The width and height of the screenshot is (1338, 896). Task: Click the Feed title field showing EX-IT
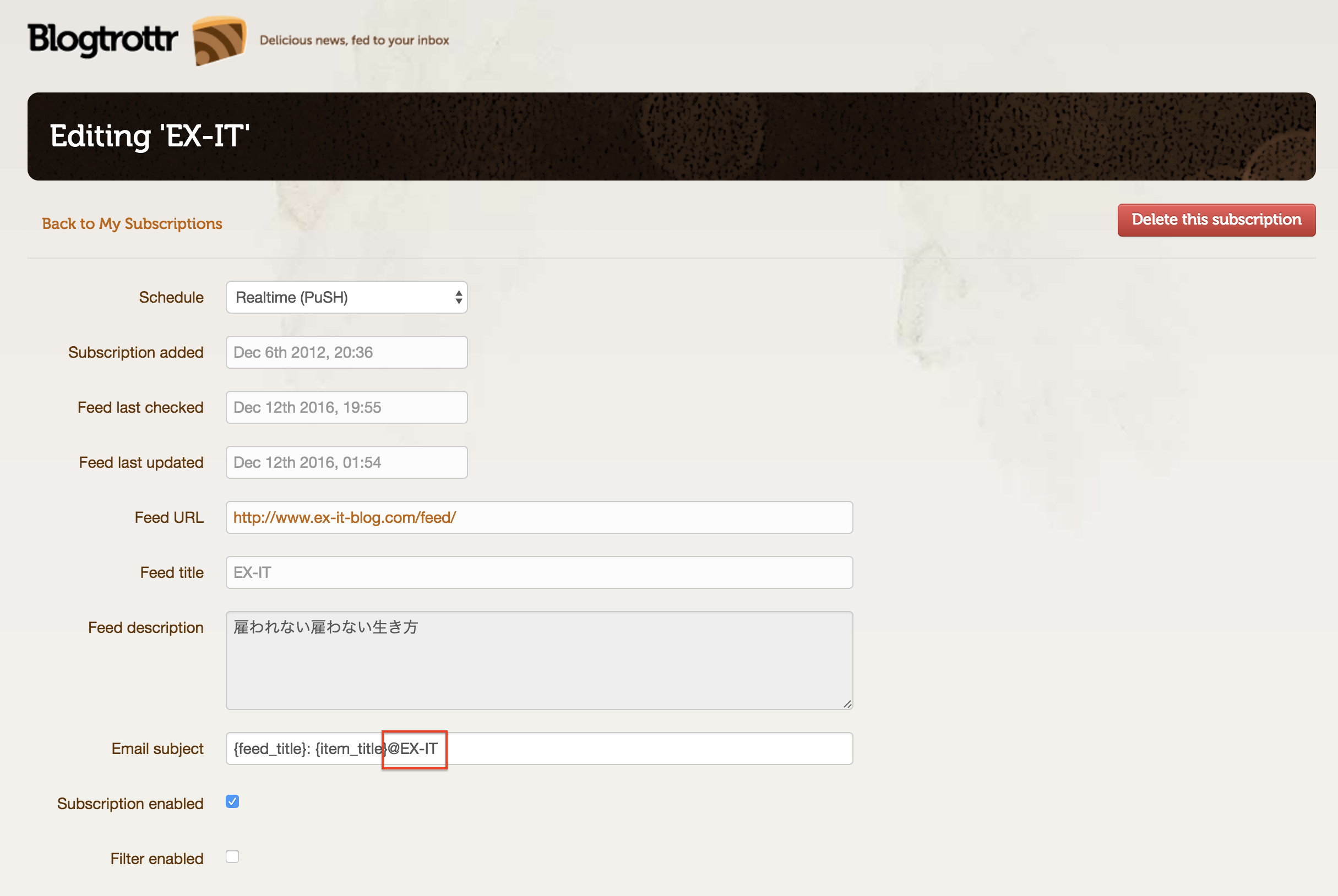(x=540, y=572)
